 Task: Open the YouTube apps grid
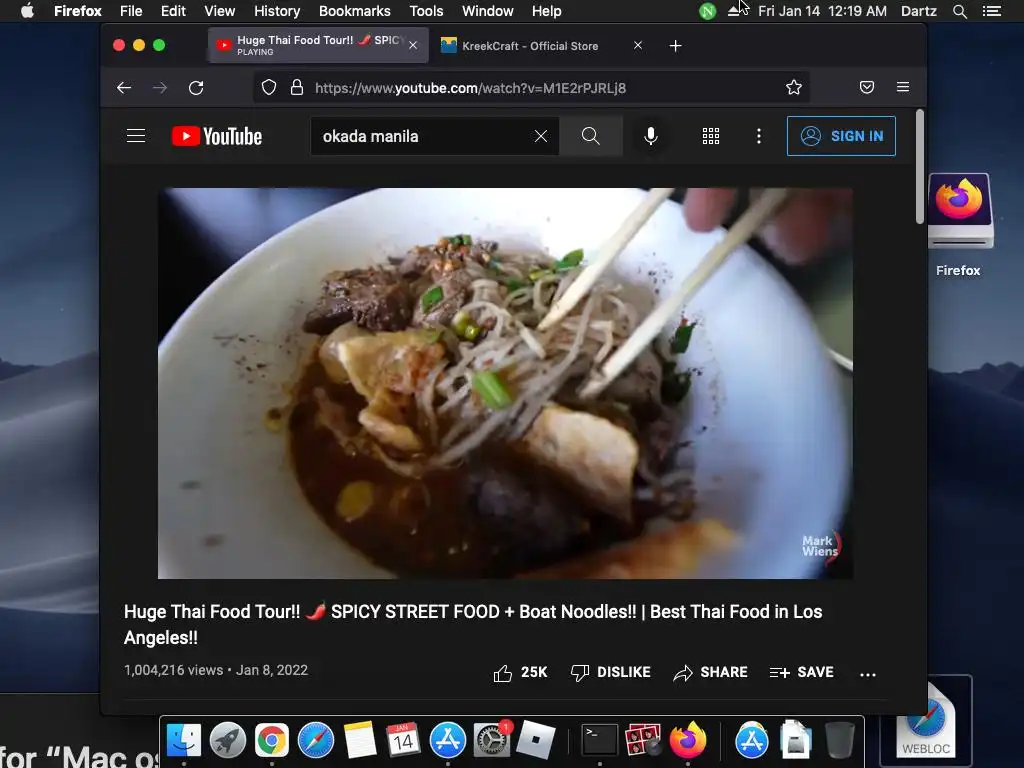click(x=711, y=136)
